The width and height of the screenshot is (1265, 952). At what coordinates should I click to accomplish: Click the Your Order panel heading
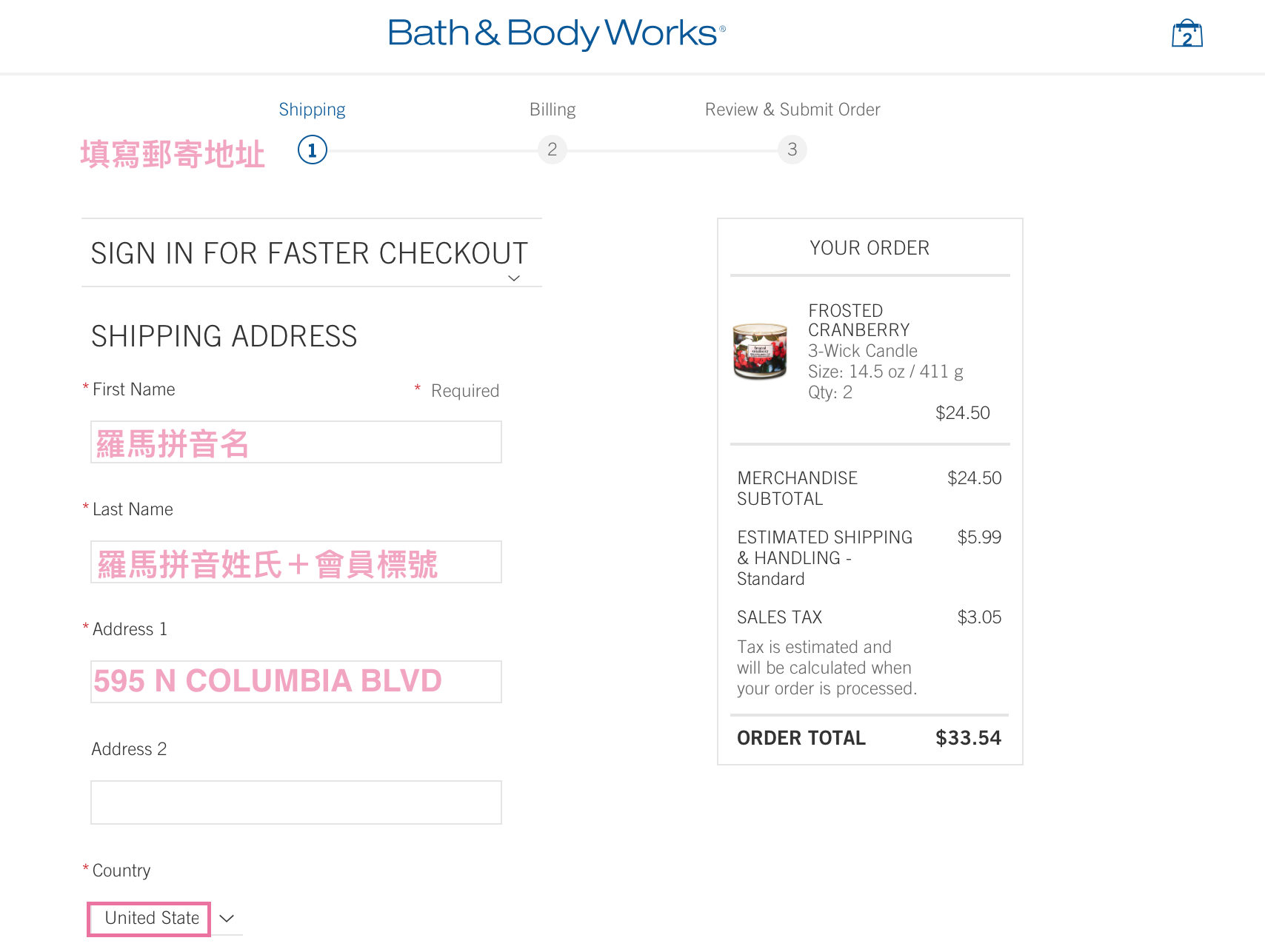pos(870,248)
